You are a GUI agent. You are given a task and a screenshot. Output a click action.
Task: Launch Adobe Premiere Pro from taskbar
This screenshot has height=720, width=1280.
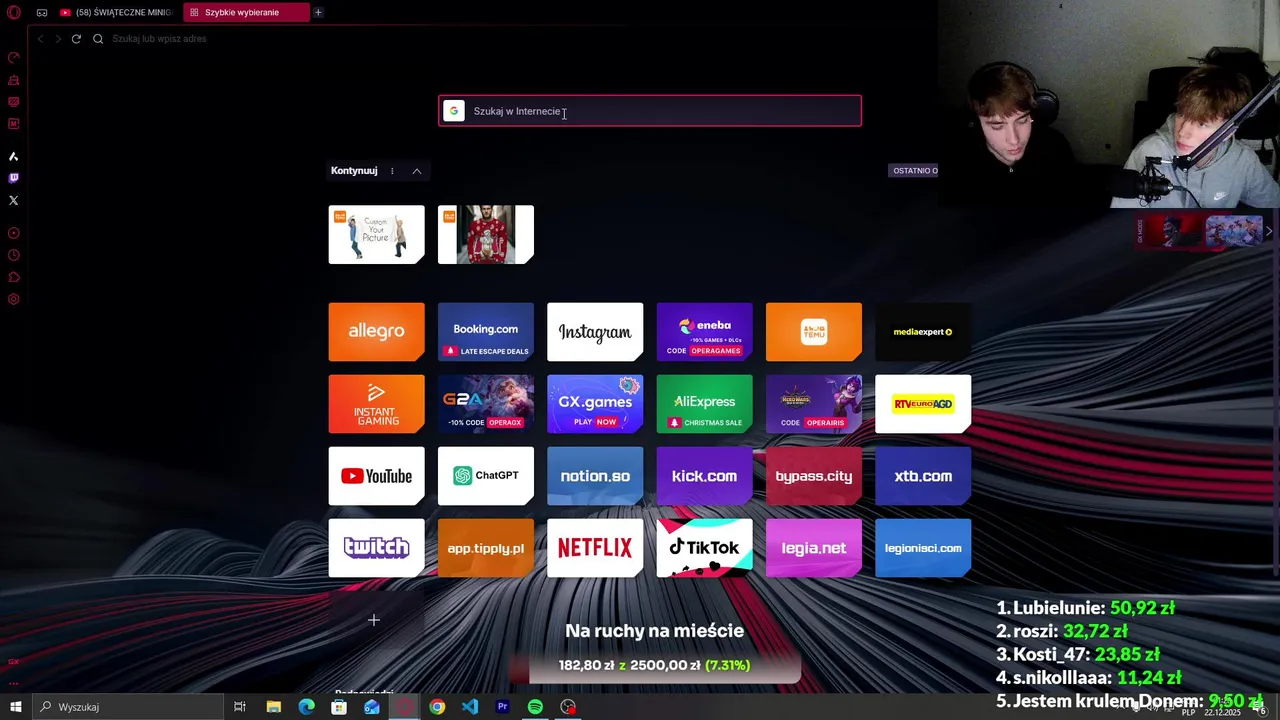[503, 707]
